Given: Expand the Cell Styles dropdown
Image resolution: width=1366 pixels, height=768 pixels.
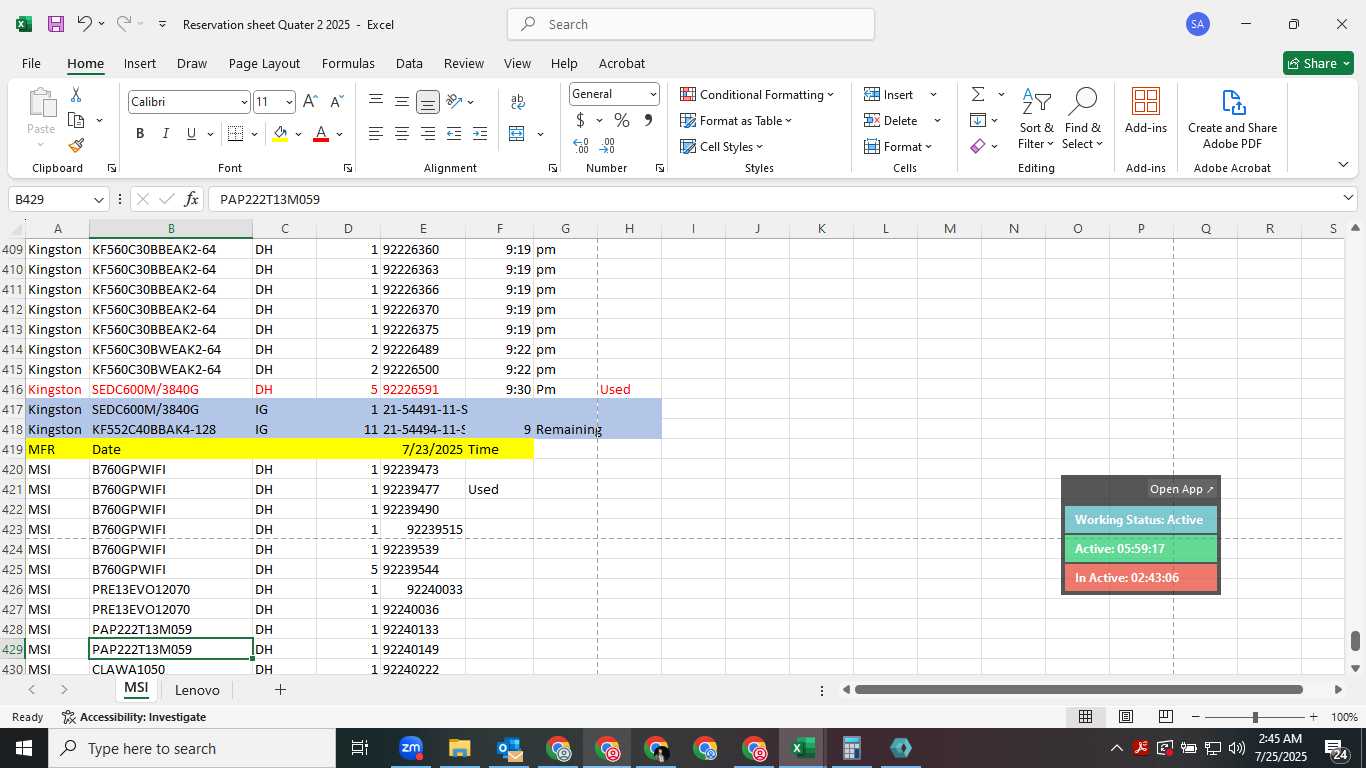Looking at the screenshot, I should point(721,146).
